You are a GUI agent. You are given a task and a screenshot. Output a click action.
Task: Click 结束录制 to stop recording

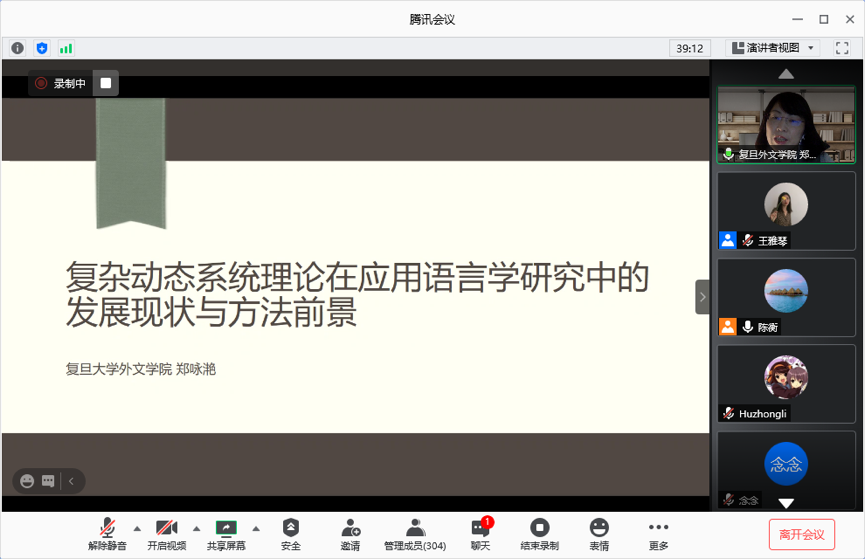pos(539,534)
